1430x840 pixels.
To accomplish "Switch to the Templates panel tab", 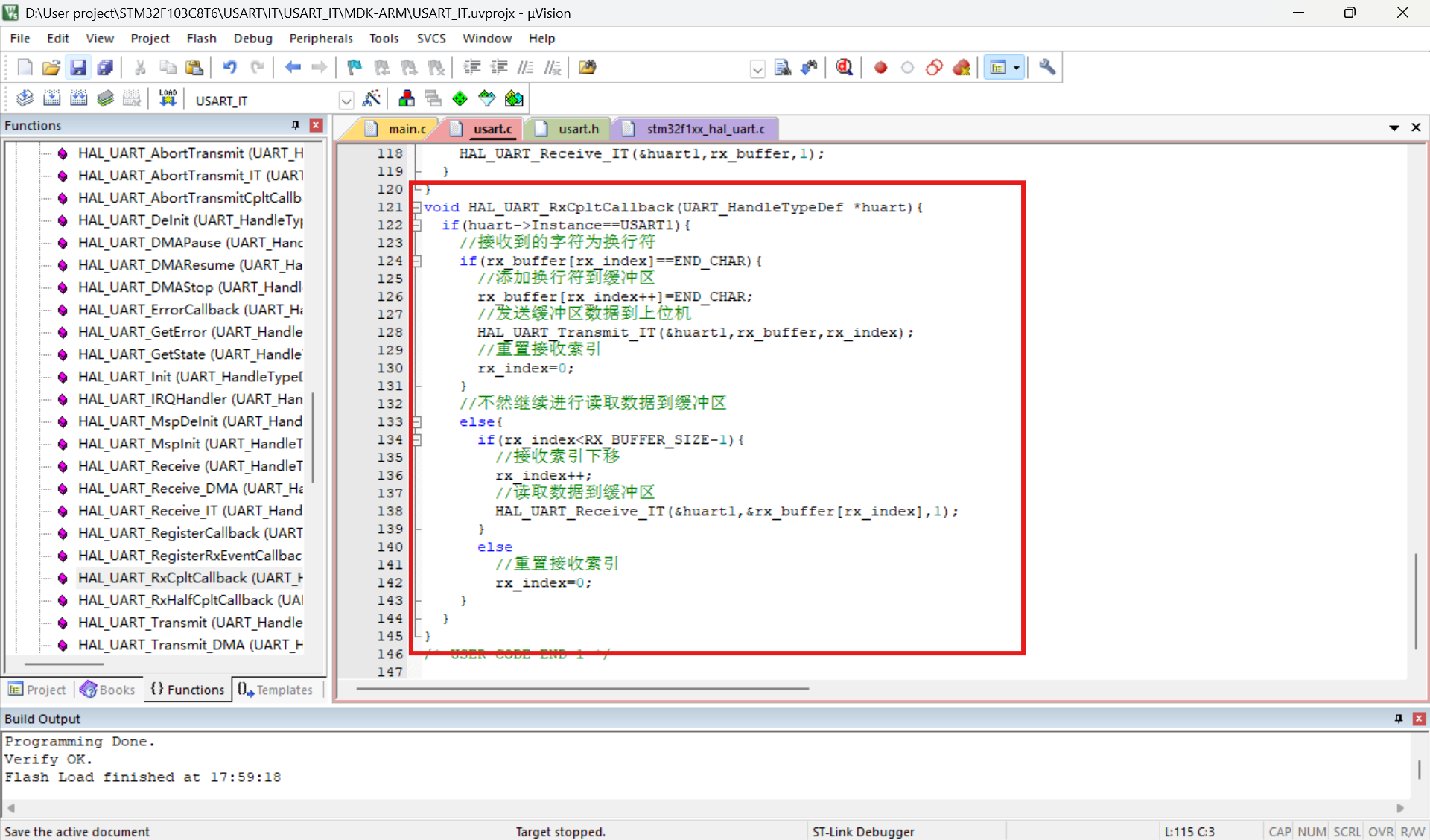I will coord(276,690).
